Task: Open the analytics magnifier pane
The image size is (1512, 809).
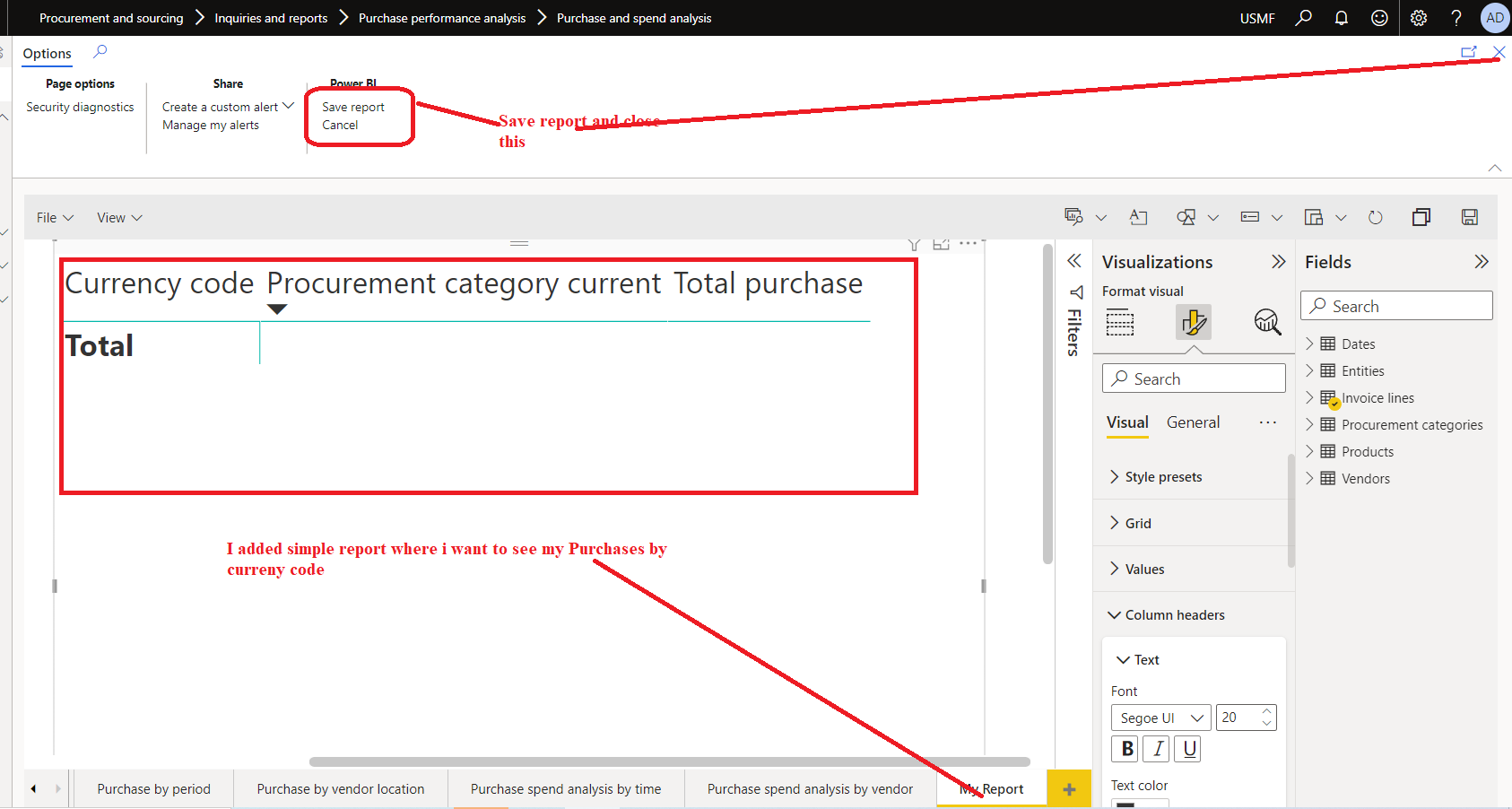Action: tap(1267, 322)
